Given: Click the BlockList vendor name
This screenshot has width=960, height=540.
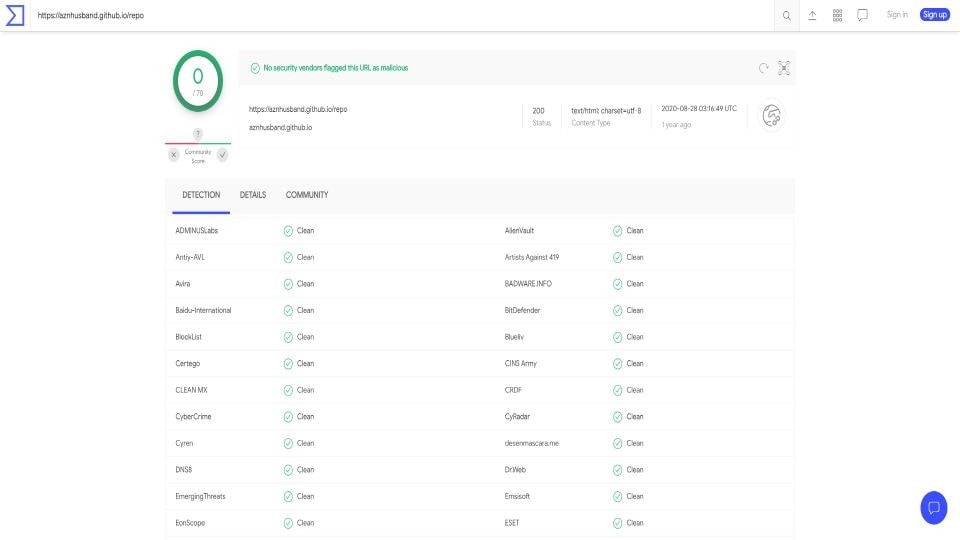Looking at the screenshot, I should [x=188, y=337].
